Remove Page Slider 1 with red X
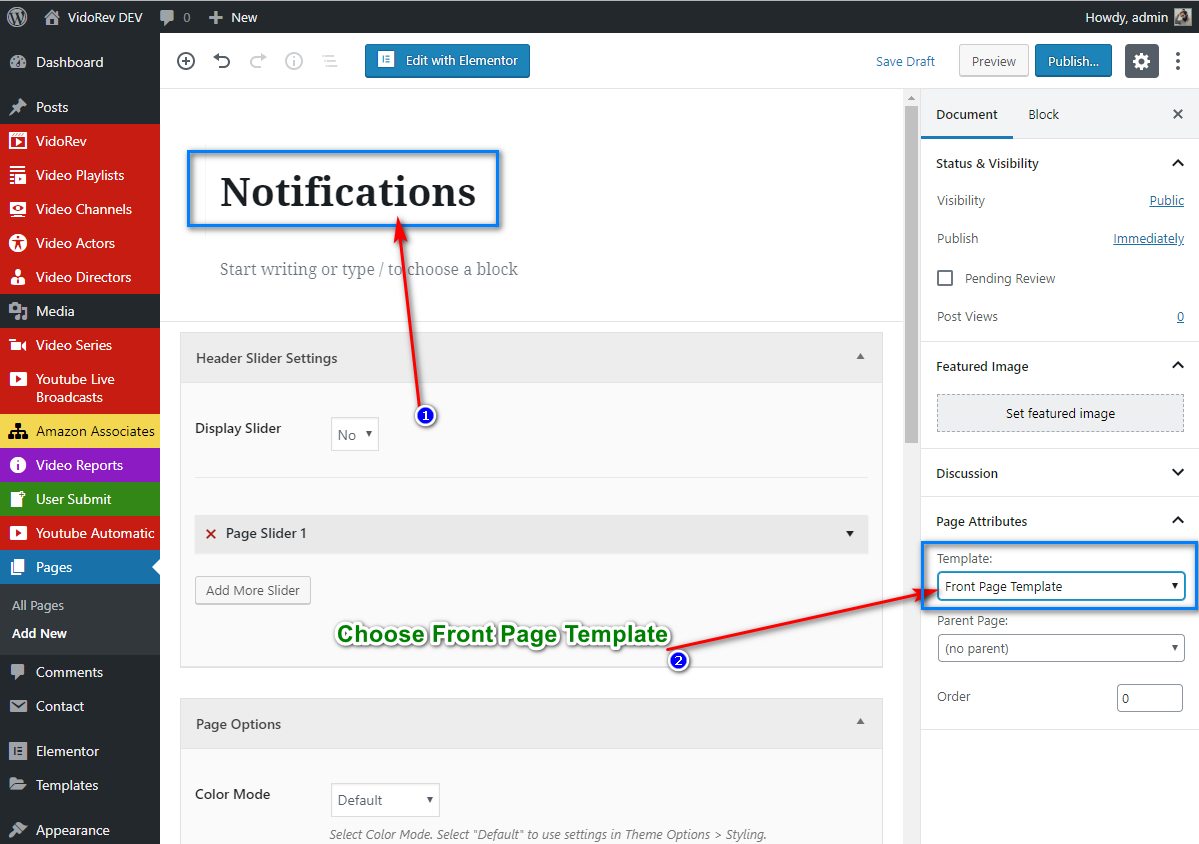 [x=211, y=534]
